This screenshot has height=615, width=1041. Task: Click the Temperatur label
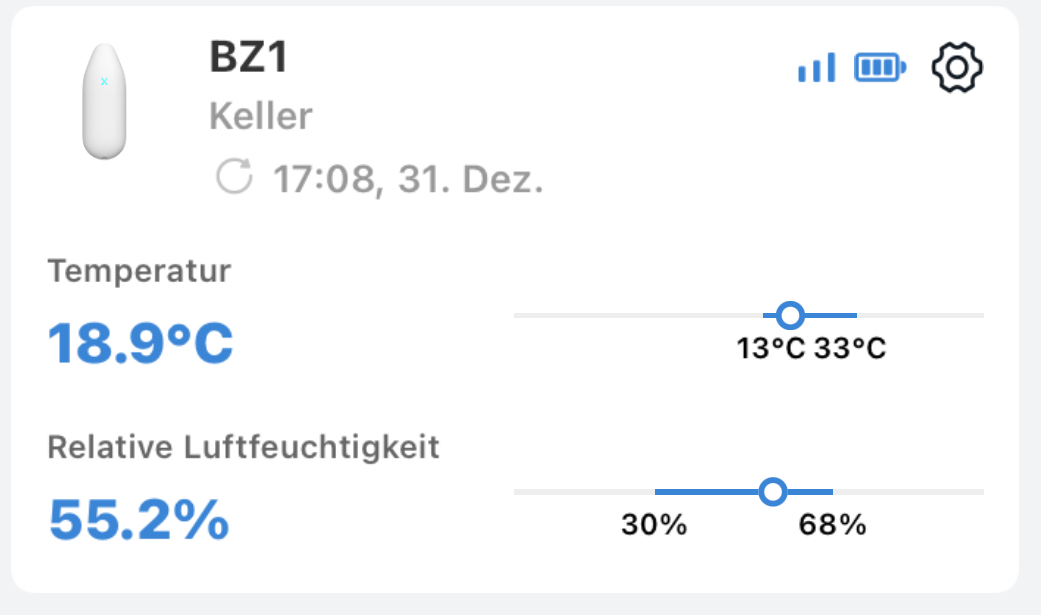coord(139,270)
